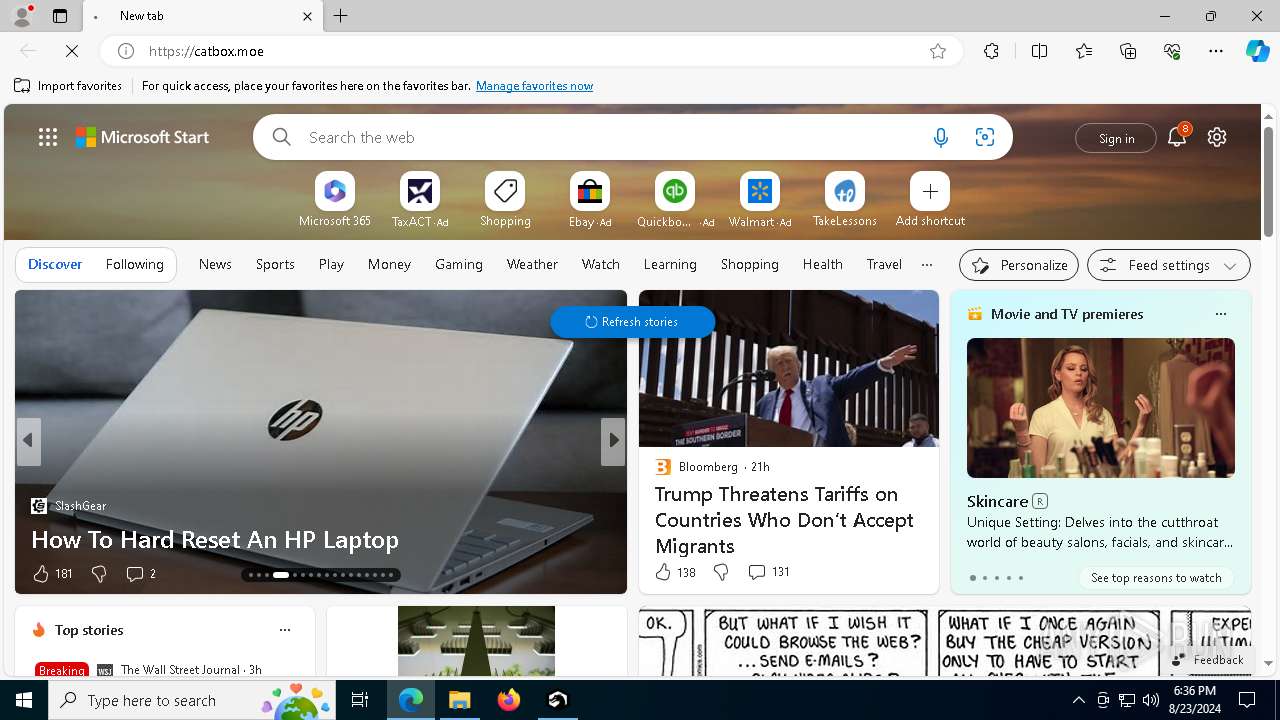The image size is (1280, 720).
Task: Switch to the Following tab
Action: pos(134,264)
